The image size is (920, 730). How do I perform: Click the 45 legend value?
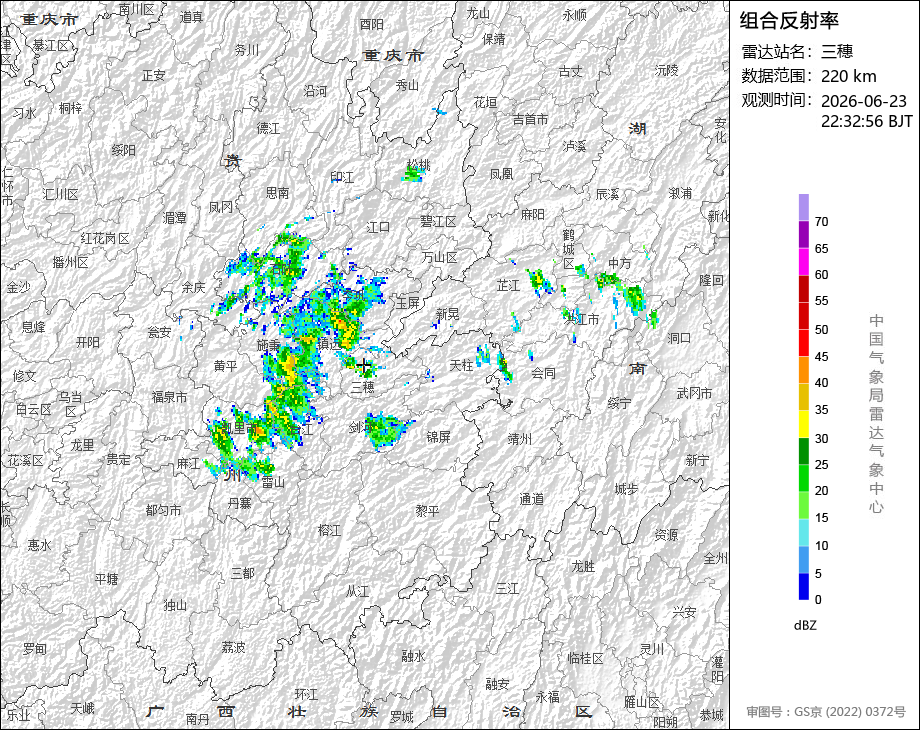[x=821, y=357]
